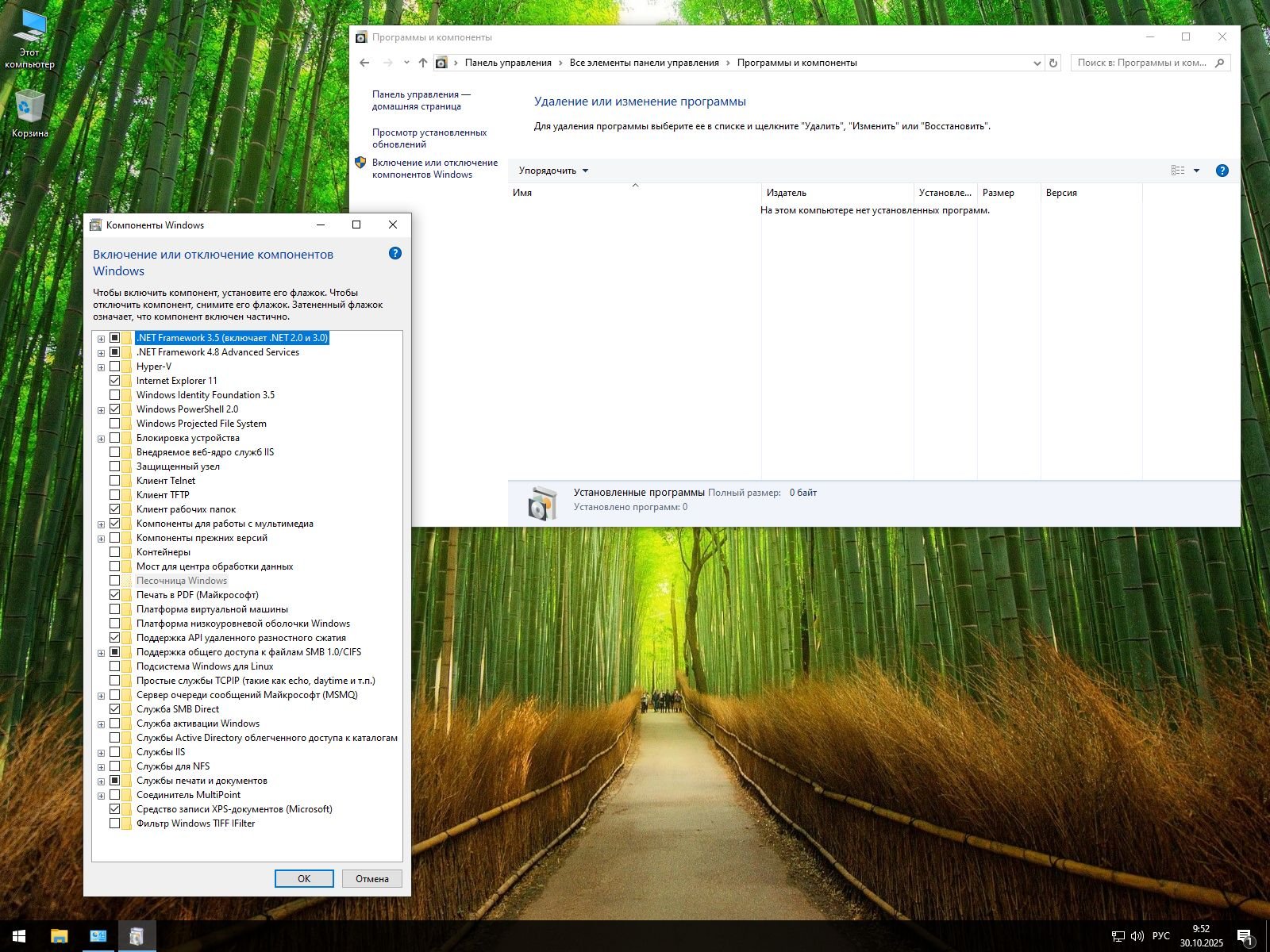Enable the Telnet client checkbox
The height and width of the screenshot is (952, 1270).
pos(115,481)
